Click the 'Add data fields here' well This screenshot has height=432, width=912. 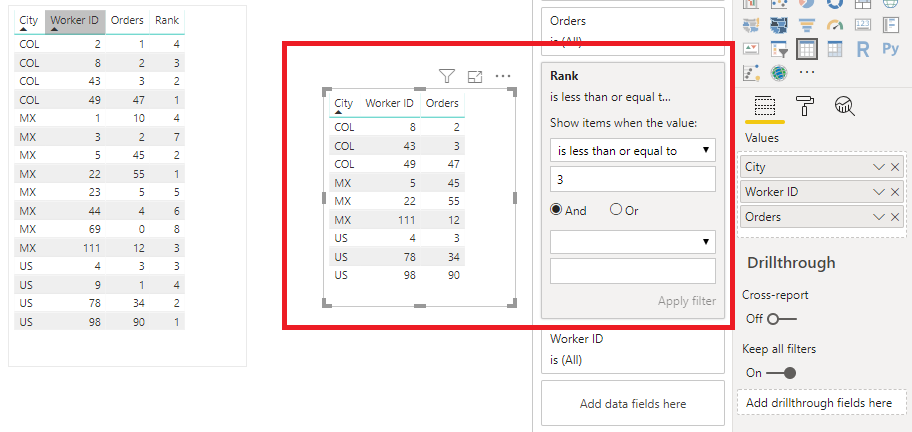tap(633, 404)
